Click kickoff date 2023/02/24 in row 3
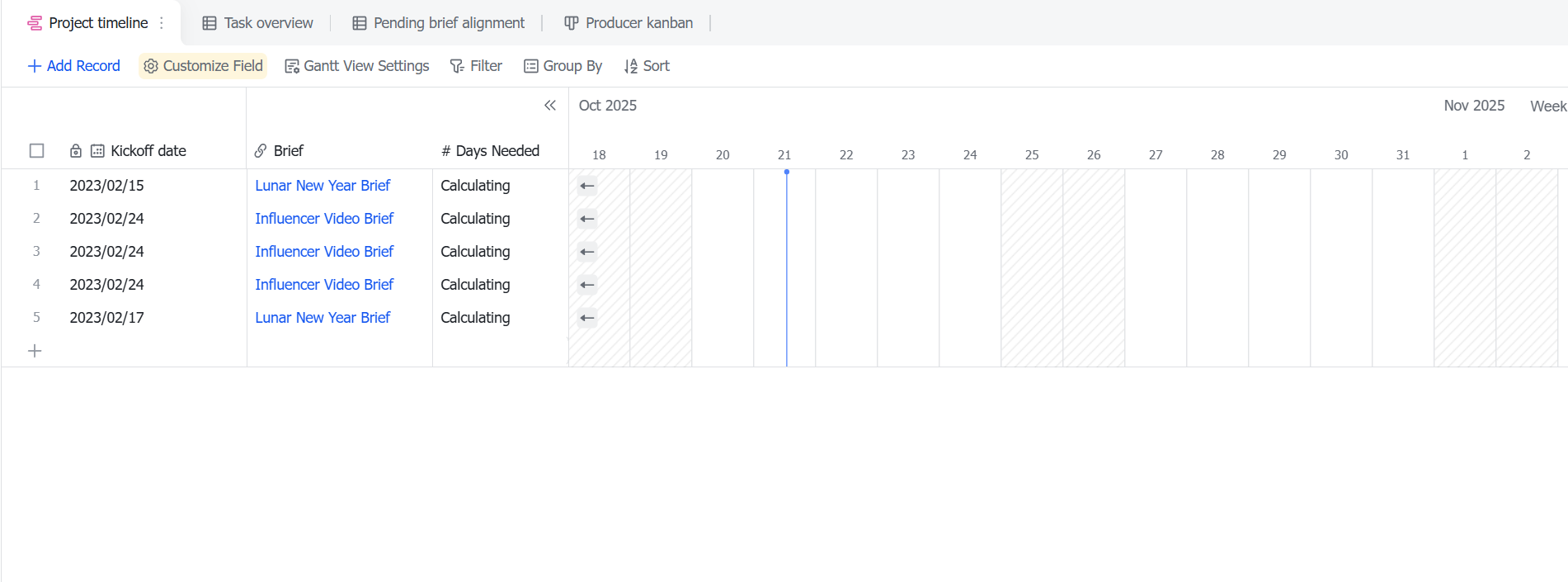This screenshot has width=1568, height=582. click(107, 252)
